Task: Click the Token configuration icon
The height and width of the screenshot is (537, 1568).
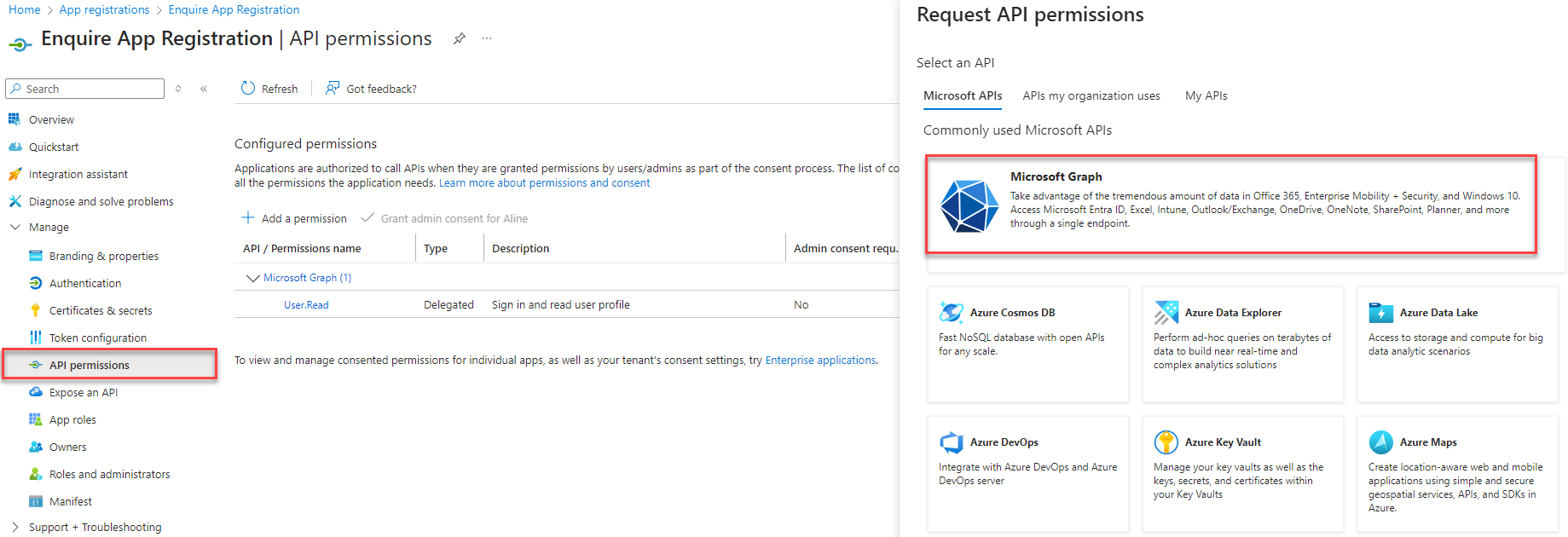Action: pyautogui.click(x=35, y=338)
